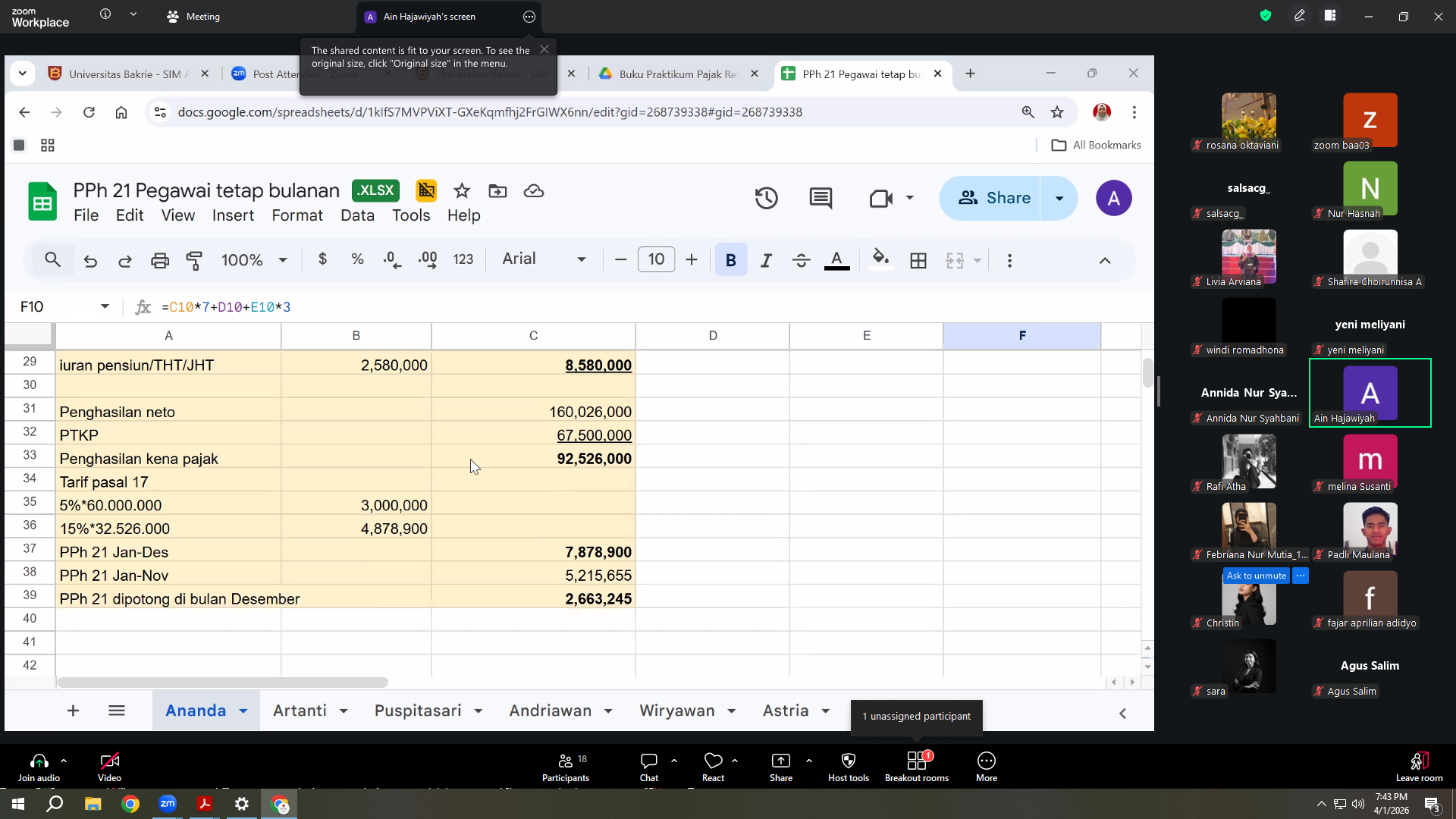Screen dimensions: 1456x819
Task: Open the Format menu
Action: pyautogui.click(x=297, y=215)
